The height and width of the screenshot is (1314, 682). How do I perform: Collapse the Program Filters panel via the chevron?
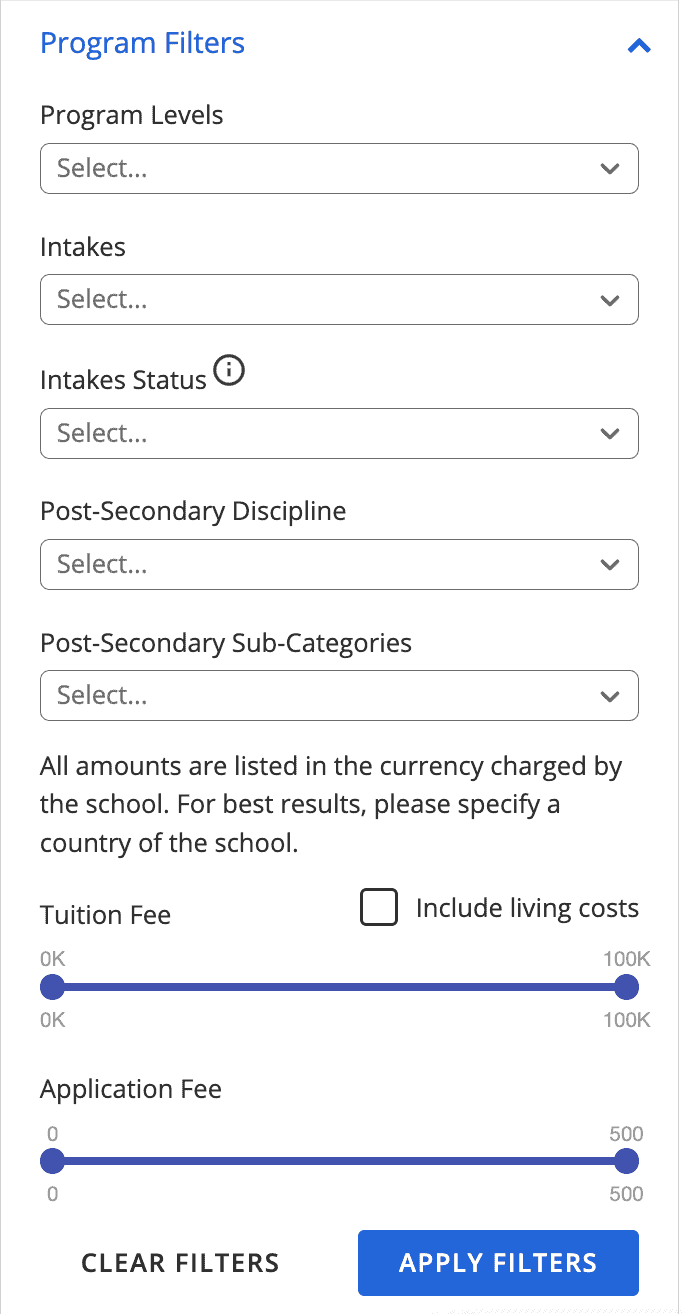(x=638, y=45)
